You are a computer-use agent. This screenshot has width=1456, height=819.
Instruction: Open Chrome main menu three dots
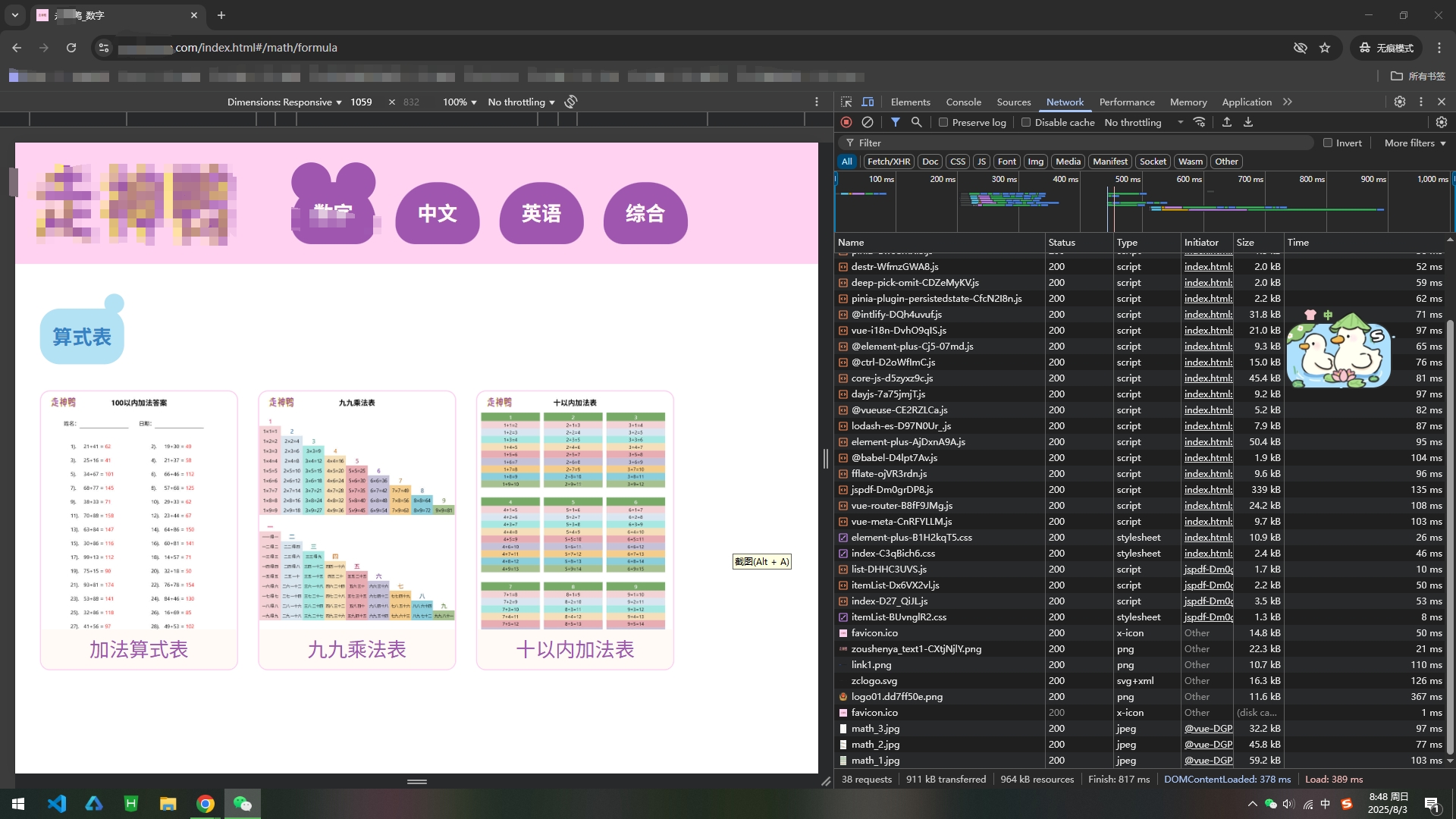(x=1439, y=48)
